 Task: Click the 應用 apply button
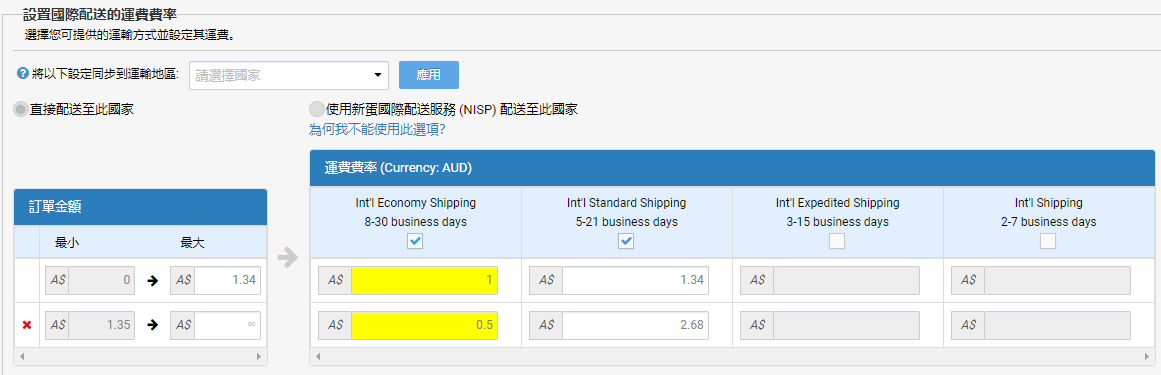coord(429,75)
